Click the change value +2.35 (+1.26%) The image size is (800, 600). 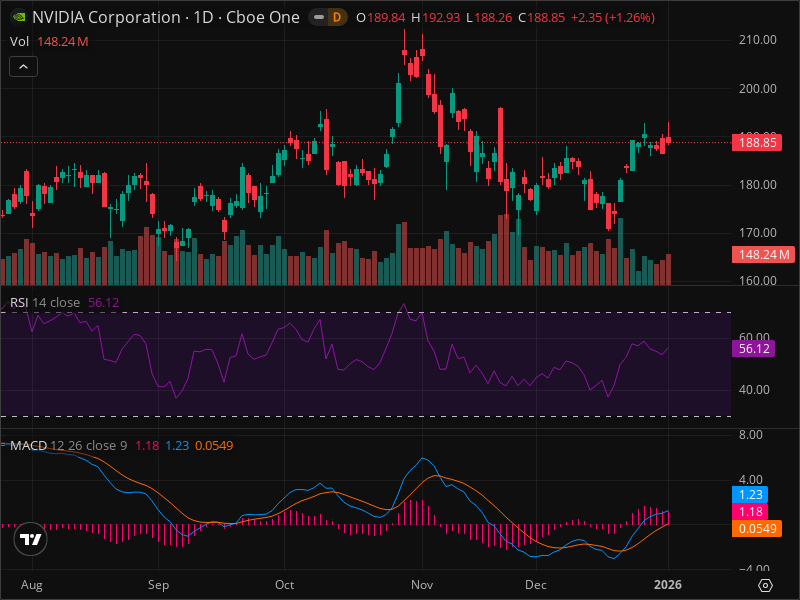click(613, 17)
